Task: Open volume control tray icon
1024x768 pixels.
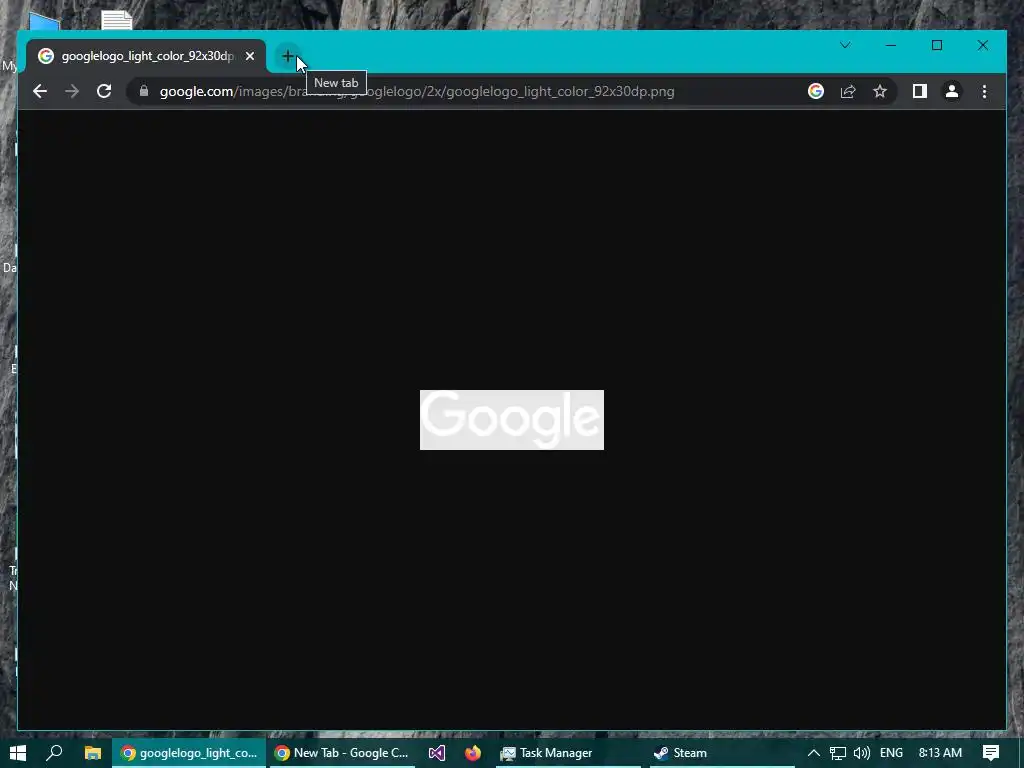Action: click(x=861, y=753)
